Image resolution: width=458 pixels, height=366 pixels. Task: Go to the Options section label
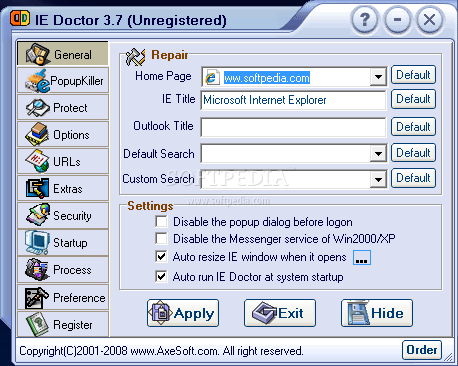pos(71,135)
